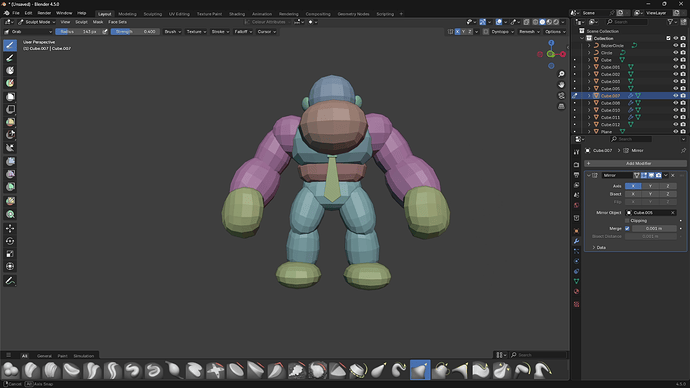Screen dimensions: 690x388
Task: Open the Sculpt Mode dropdown
Action: [x=37, y=22]
